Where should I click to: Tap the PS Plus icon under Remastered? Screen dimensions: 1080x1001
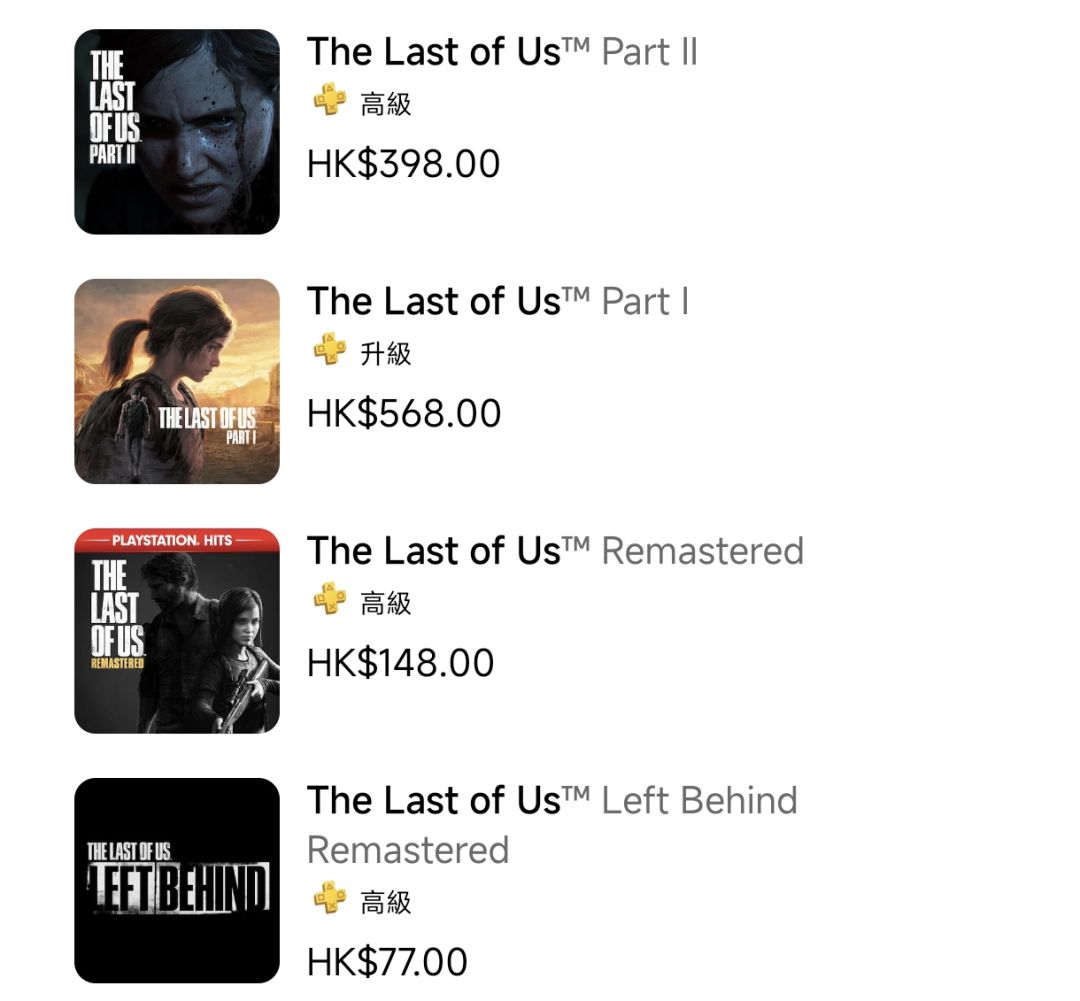point(329,600)
